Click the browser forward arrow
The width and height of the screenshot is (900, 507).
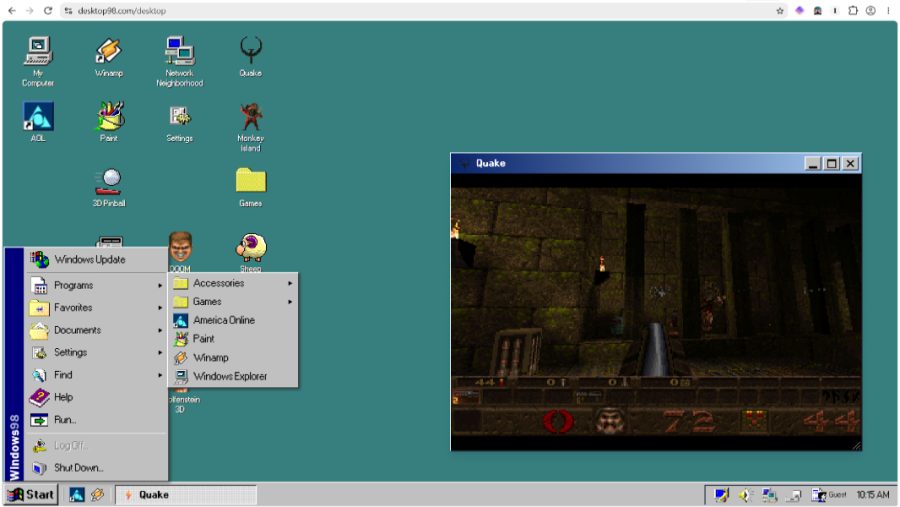coord(30,10)
